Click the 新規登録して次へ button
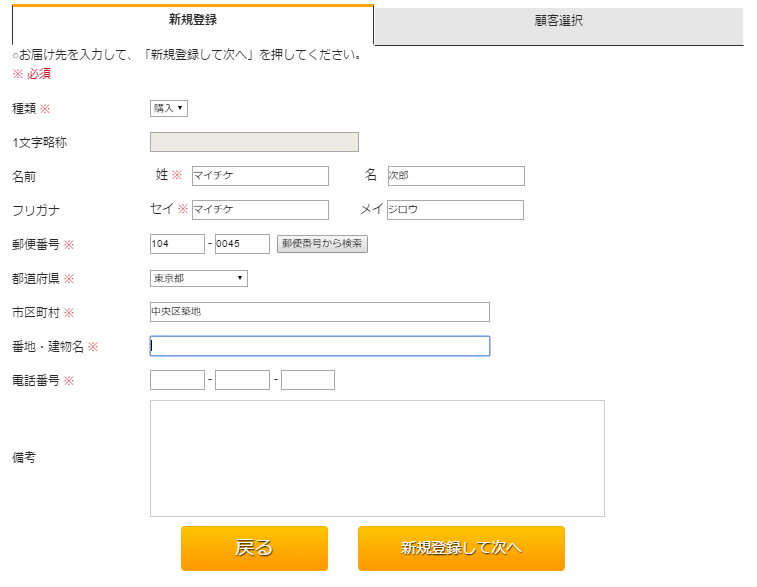 [x=461, y=548]
